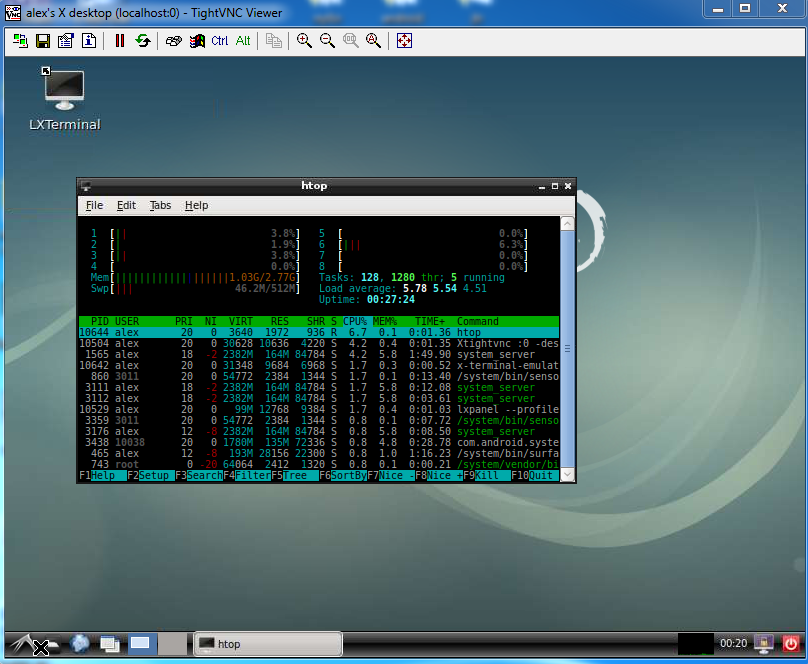
Task: Click the Swp usage meter in htop
Action: click(x=195, y=288)
